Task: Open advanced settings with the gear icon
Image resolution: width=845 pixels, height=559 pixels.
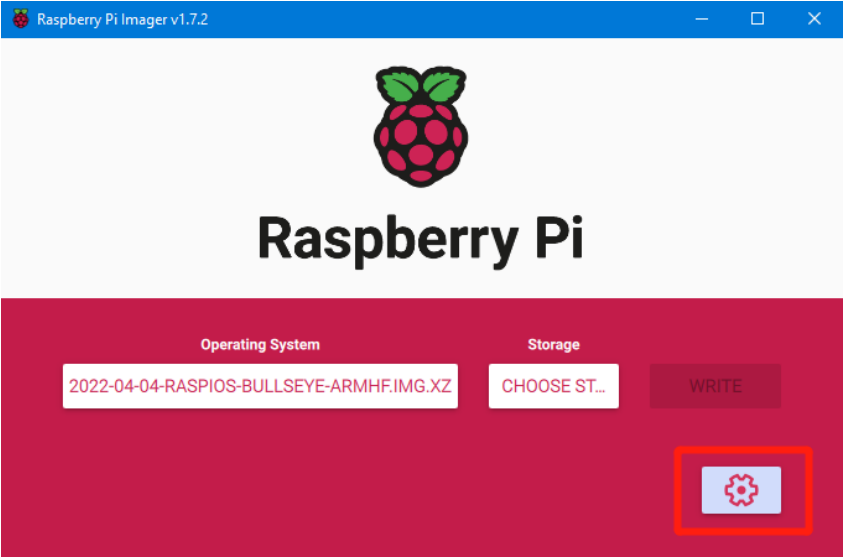Action: (x=741, y=490)
